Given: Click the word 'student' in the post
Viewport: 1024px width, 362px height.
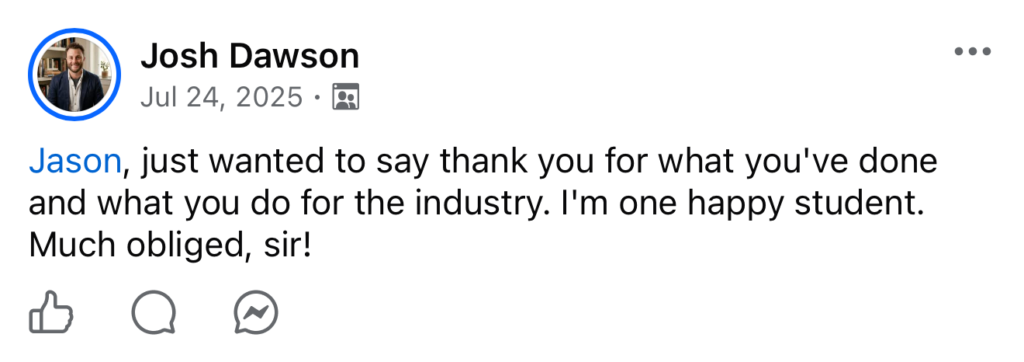Looking at the screenshot, I should coord(867,205).
